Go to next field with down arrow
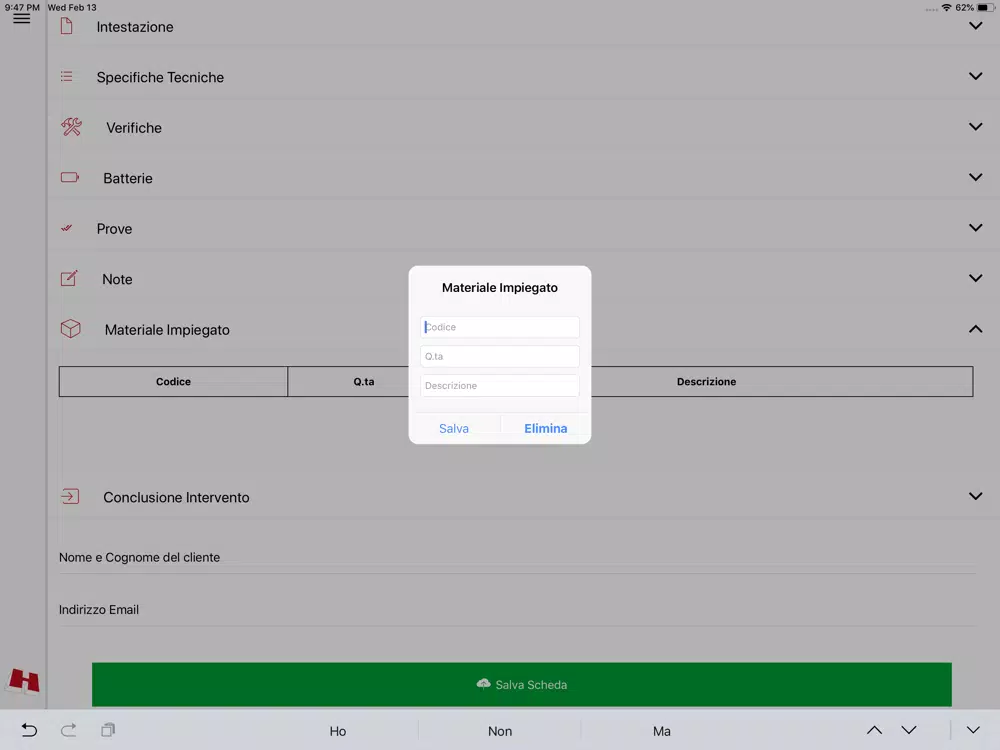Viewport: 1000px width, 750px height. [909, 730]
